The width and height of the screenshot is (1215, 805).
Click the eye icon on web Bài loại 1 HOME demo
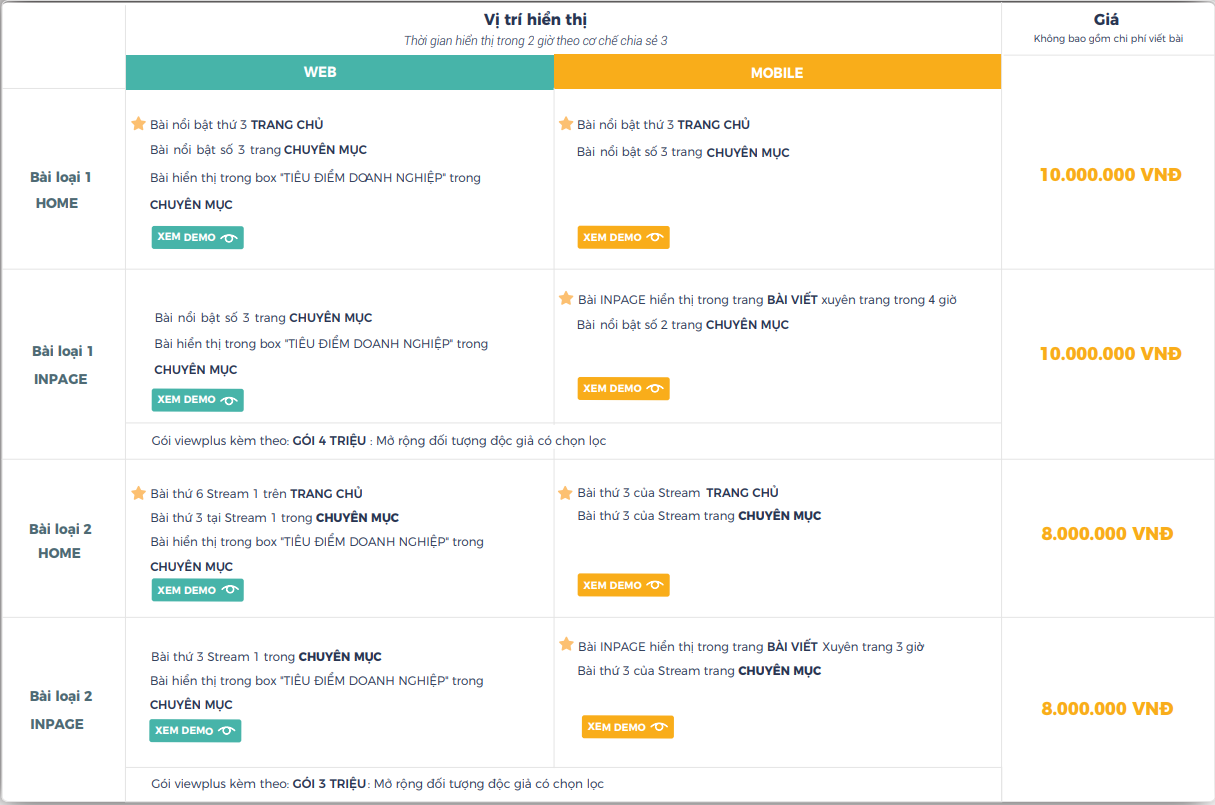[230, 238]
